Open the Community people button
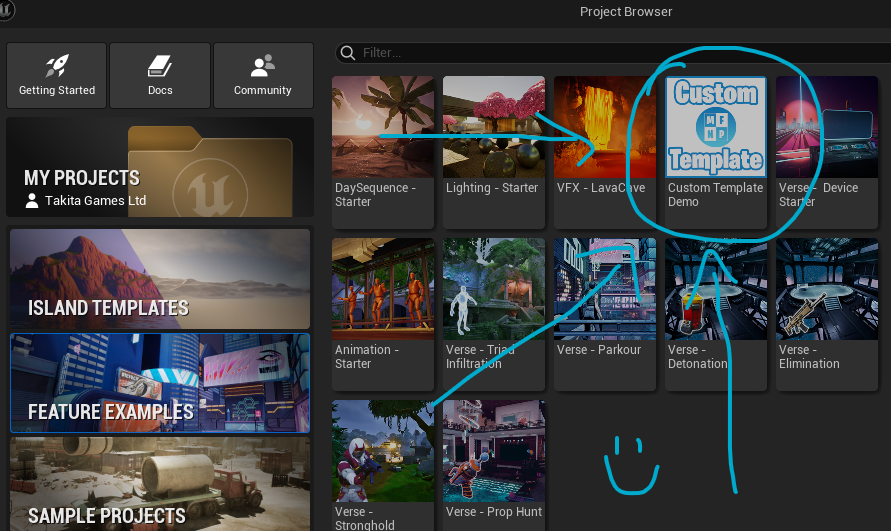This screenshot has width=891, height=531. point(263,75)
